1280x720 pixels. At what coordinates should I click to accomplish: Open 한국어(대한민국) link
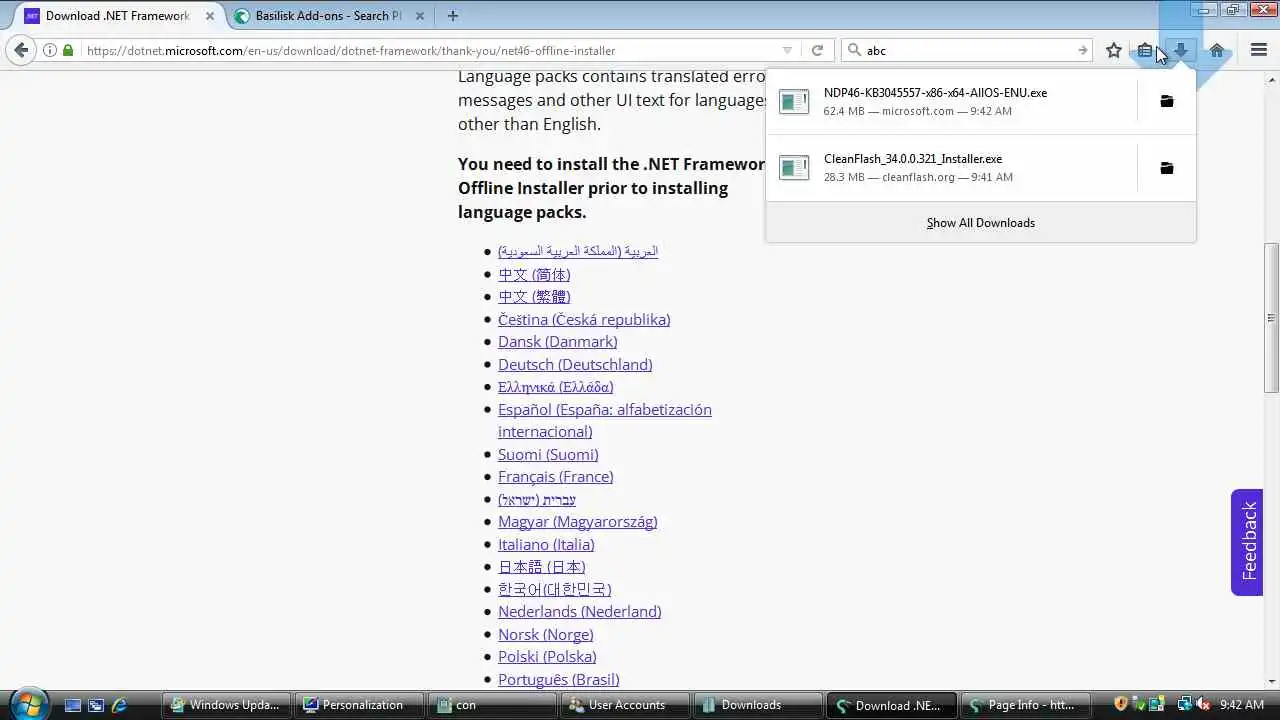pyautogui.click(x=555, y=589)
